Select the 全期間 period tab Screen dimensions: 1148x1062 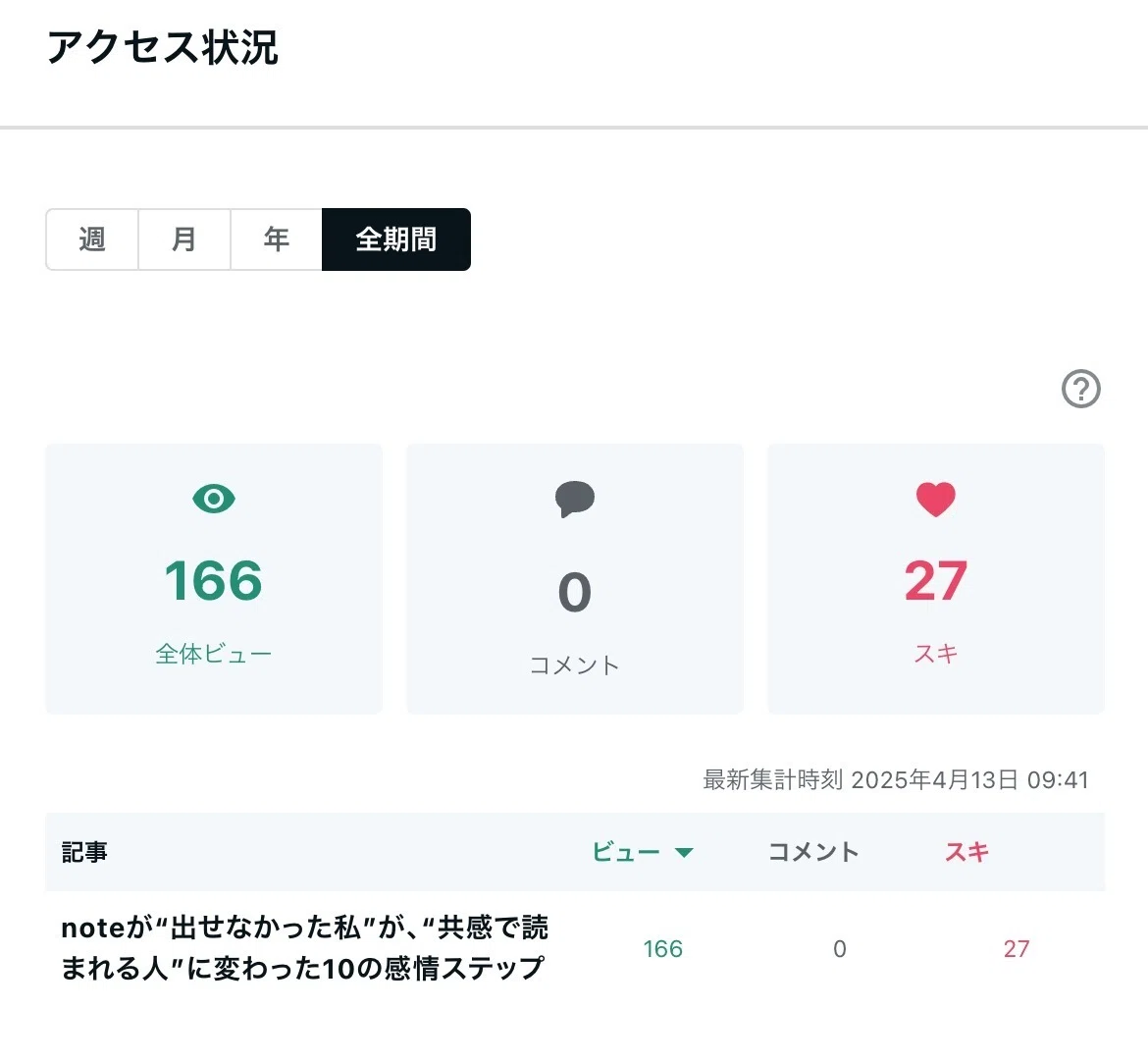point(396,239)
